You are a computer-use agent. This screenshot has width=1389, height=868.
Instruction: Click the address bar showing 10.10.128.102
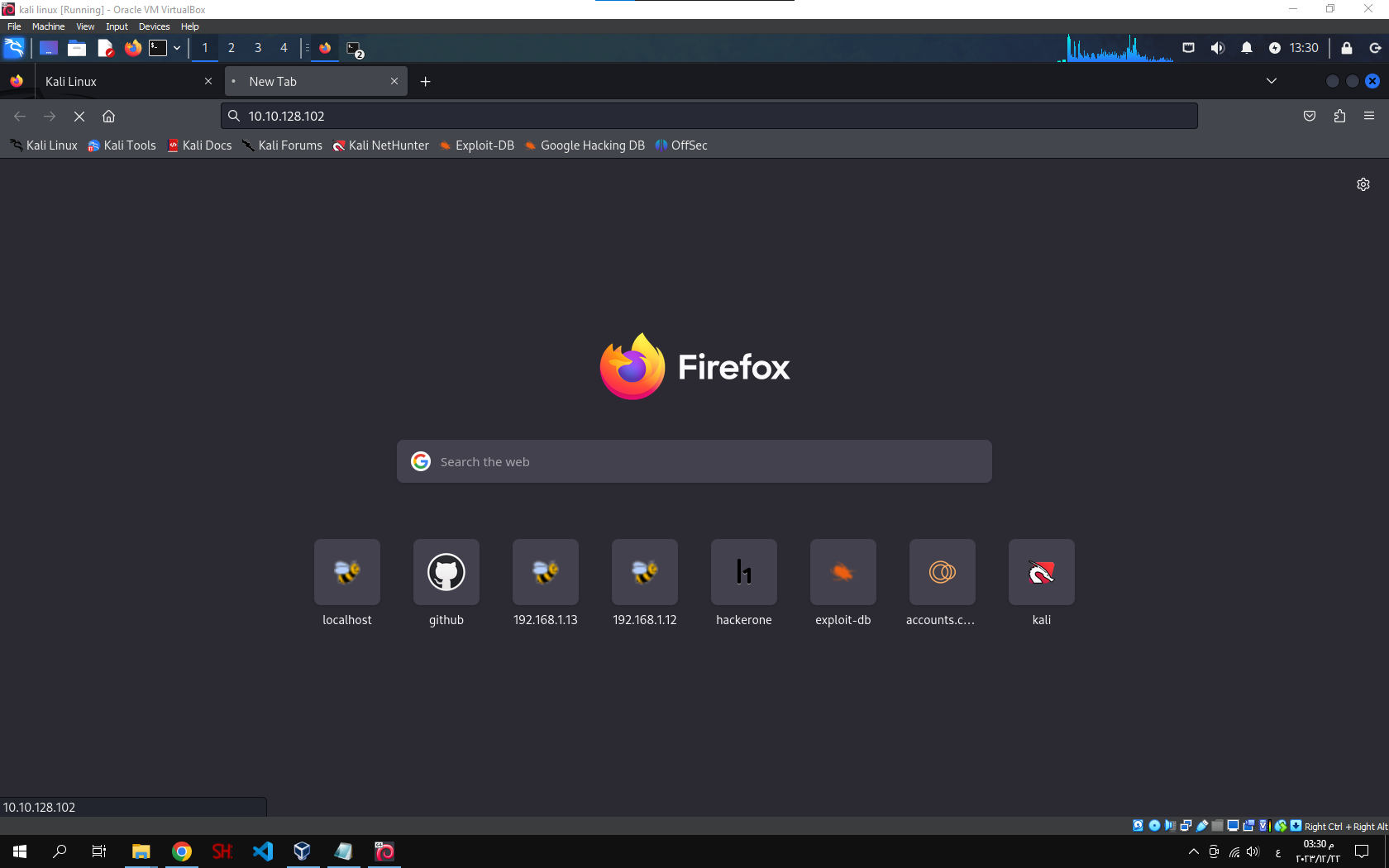(x=709, y=116)
